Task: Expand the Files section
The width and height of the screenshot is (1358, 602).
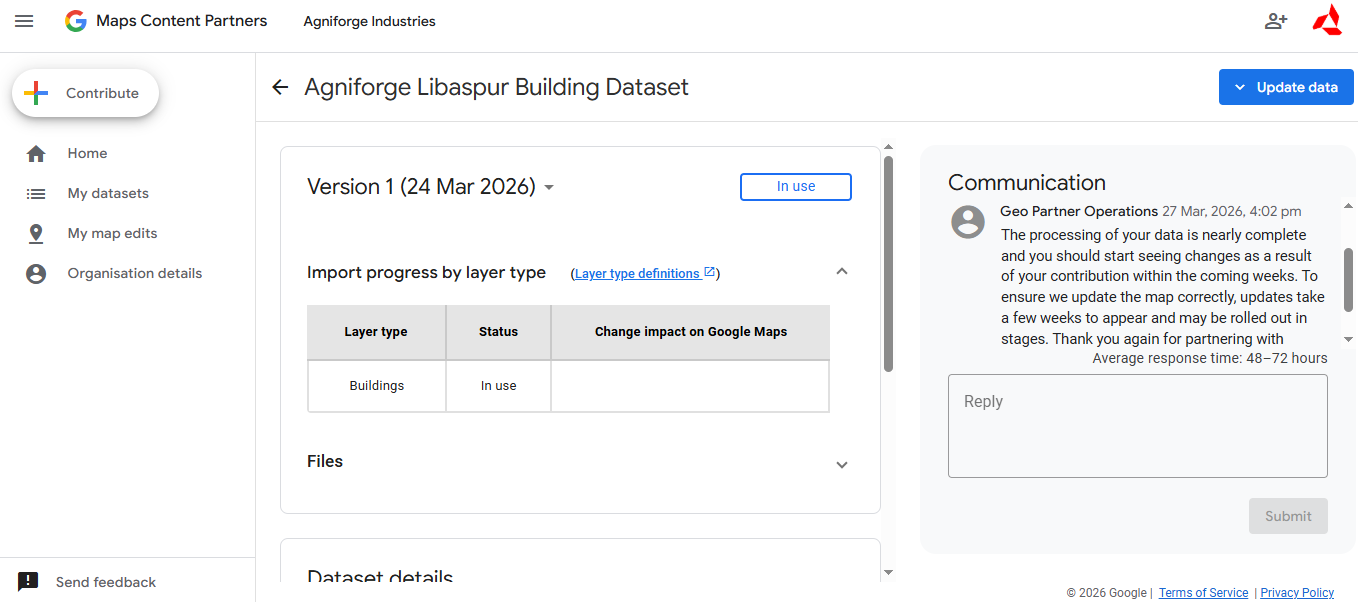Action: pos(841,464)
